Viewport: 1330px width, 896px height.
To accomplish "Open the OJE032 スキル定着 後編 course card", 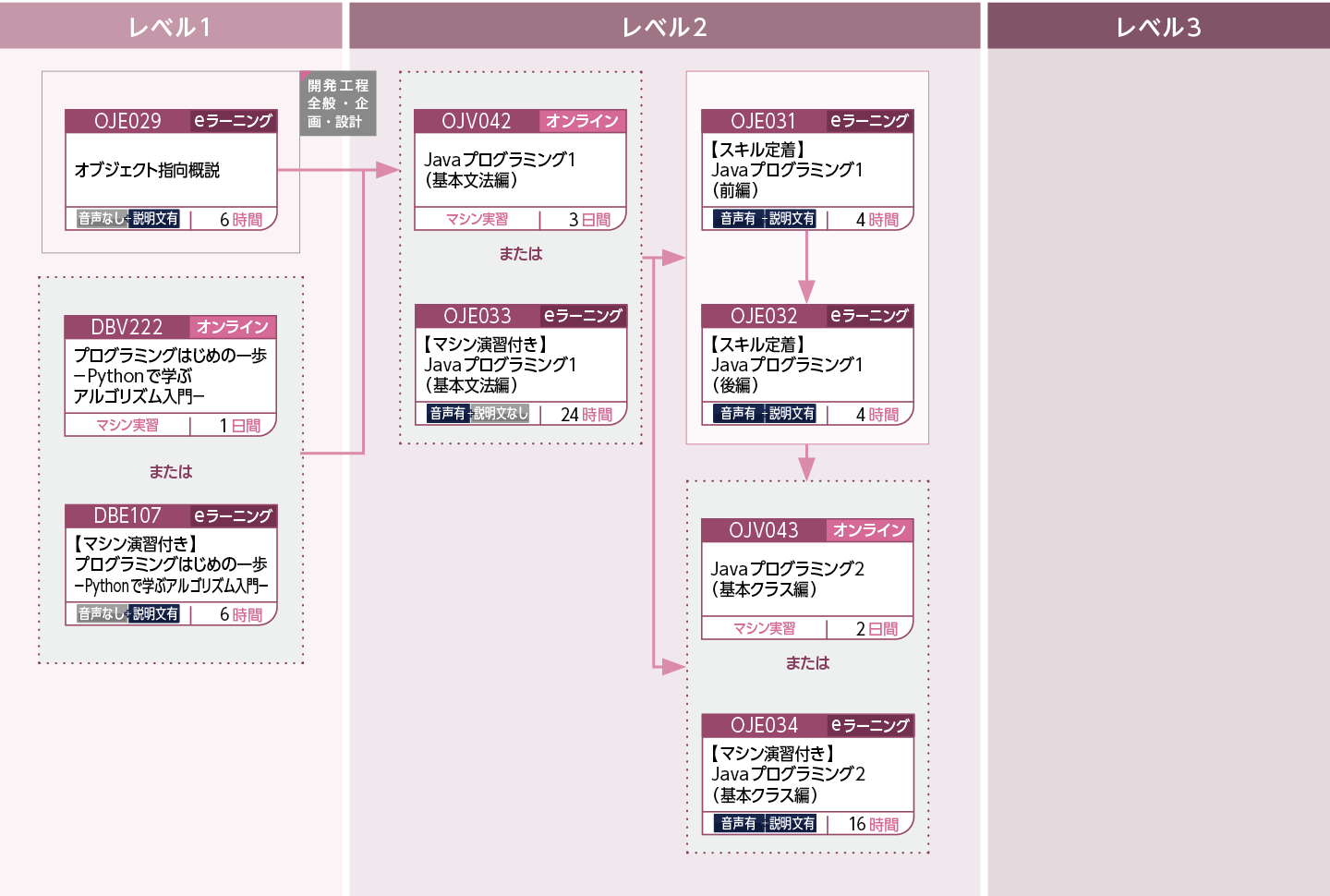I will pos(807,365).
